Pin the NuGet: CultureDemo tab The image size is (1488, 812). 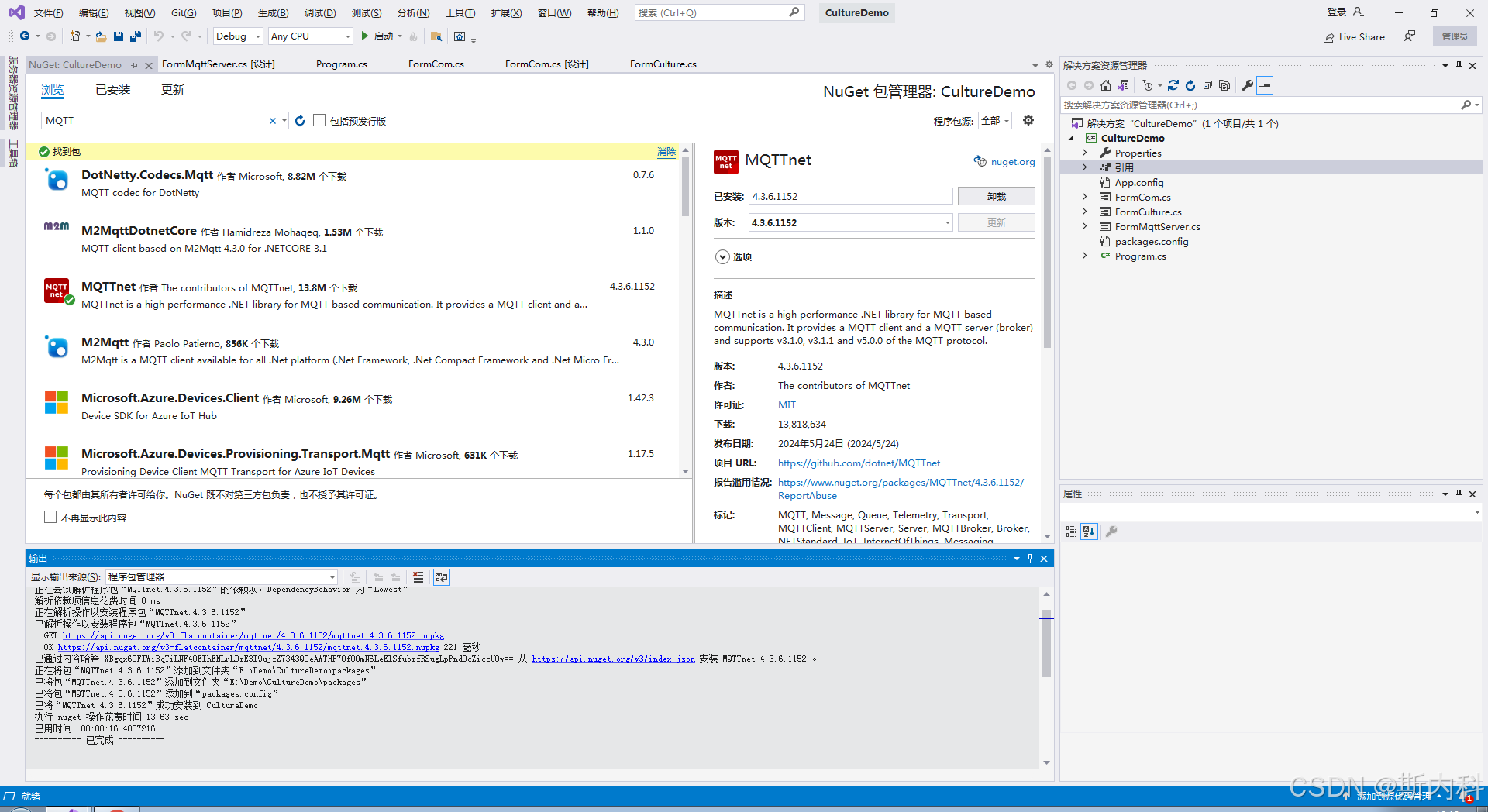(x=135, y=65)
